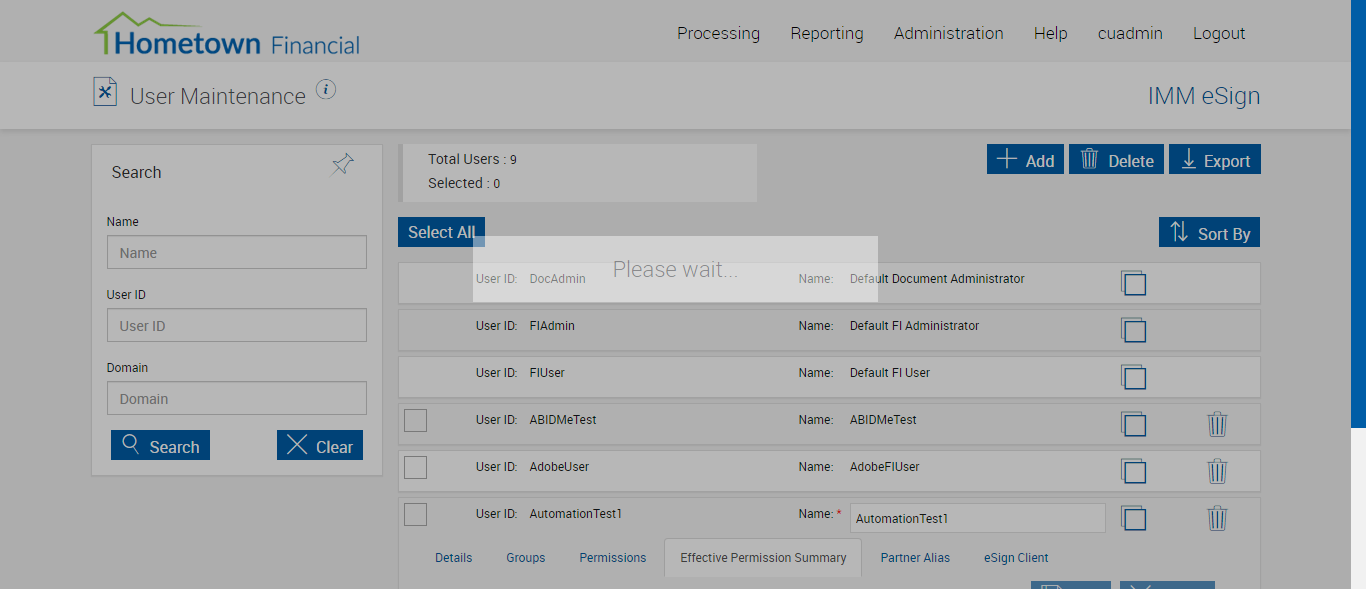
Task: Click the copy icon for FIAdmin user
Action: click(x=1133, y=330)
